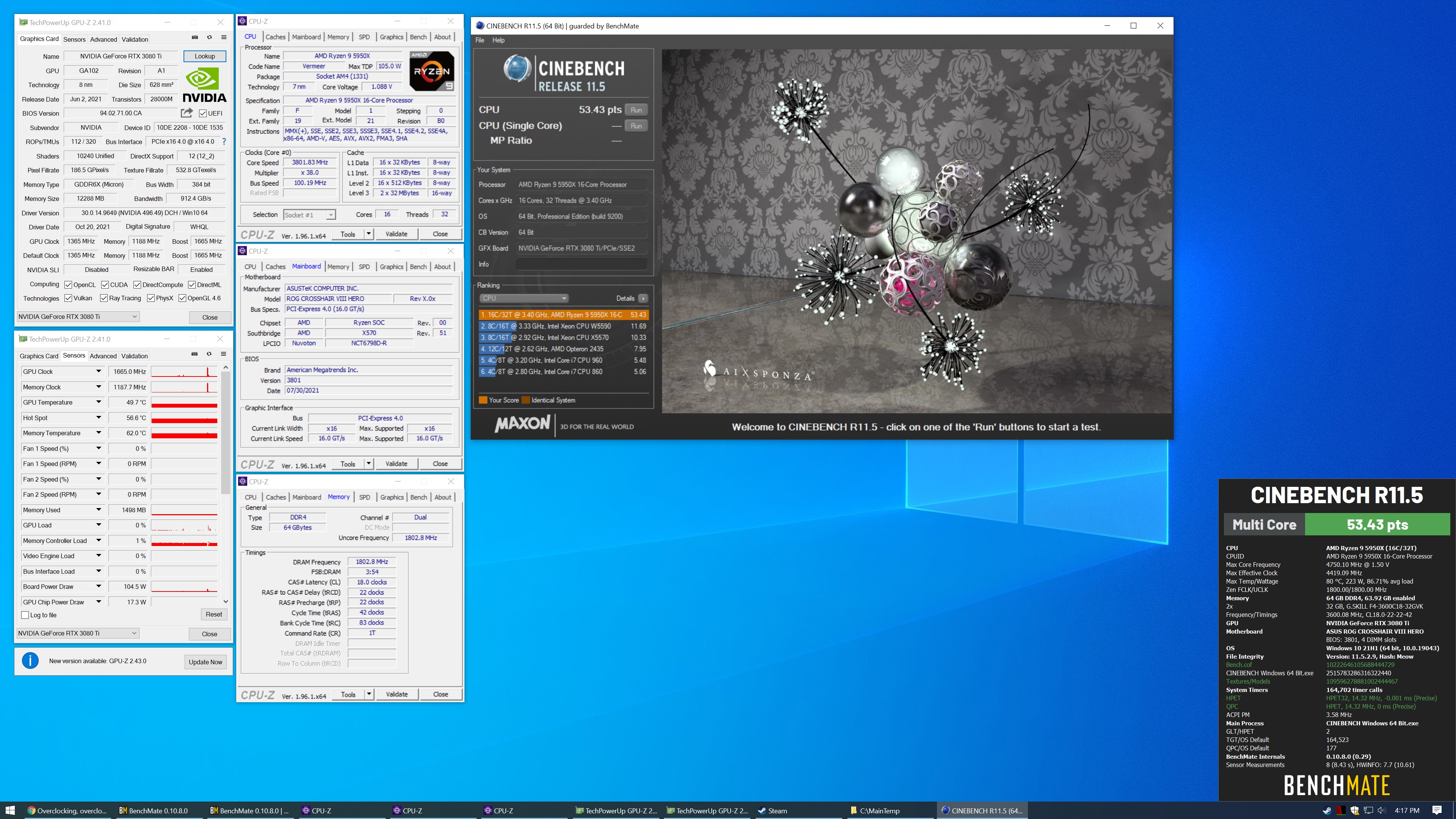Screen dimensions: 1456x819
Task: Run the CPU (Single Core) test
Action: [x=636, y=126]
